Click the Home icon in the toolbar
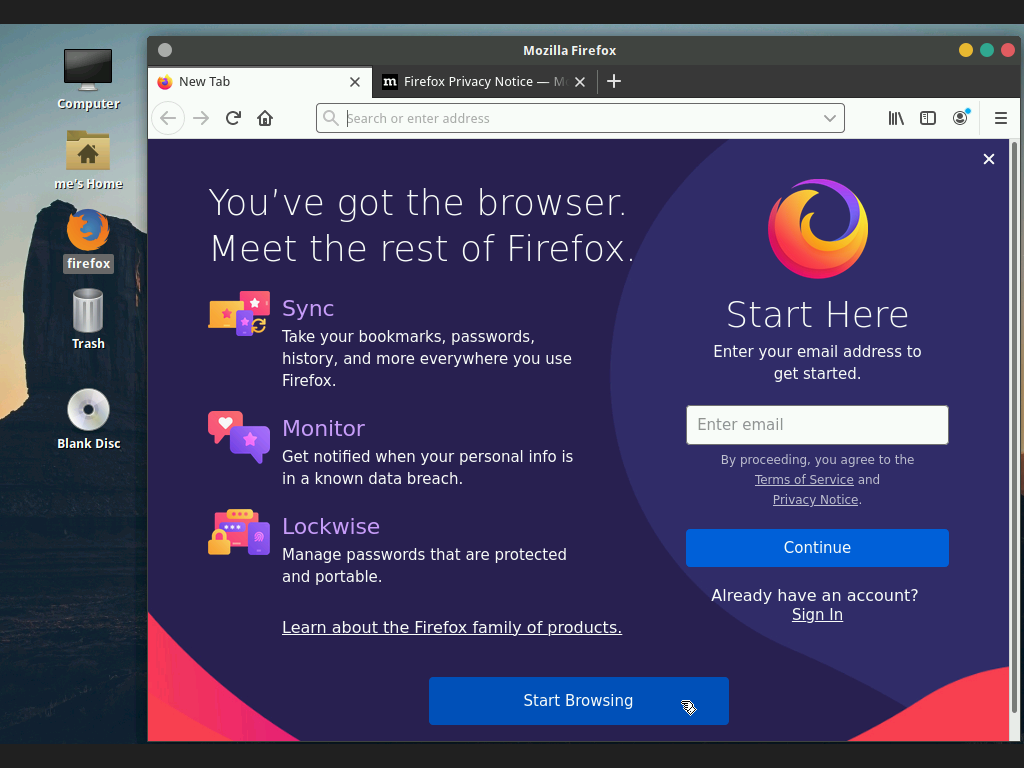 pos(264,118)
